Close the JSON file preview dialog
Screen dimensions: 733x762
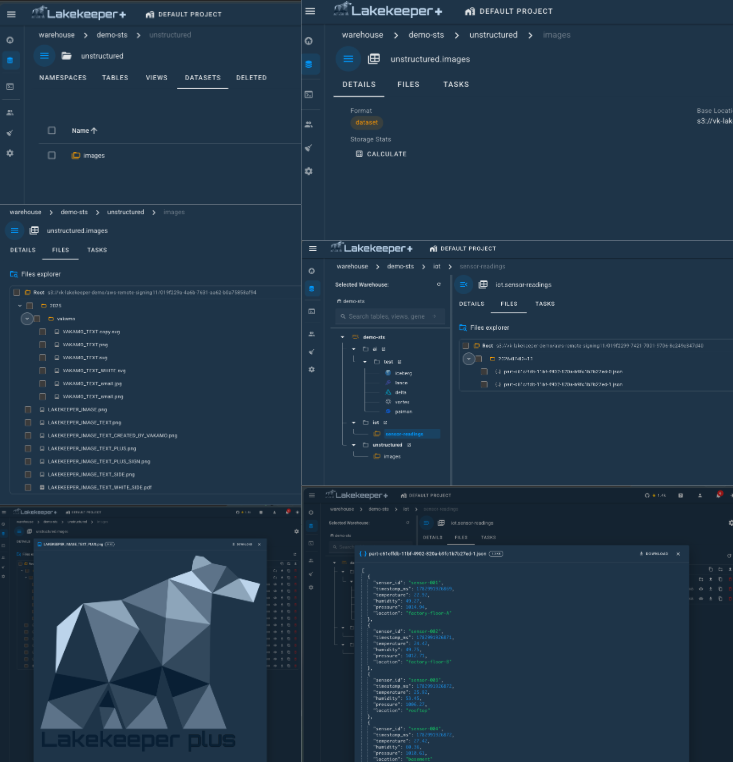click(678, 554)
